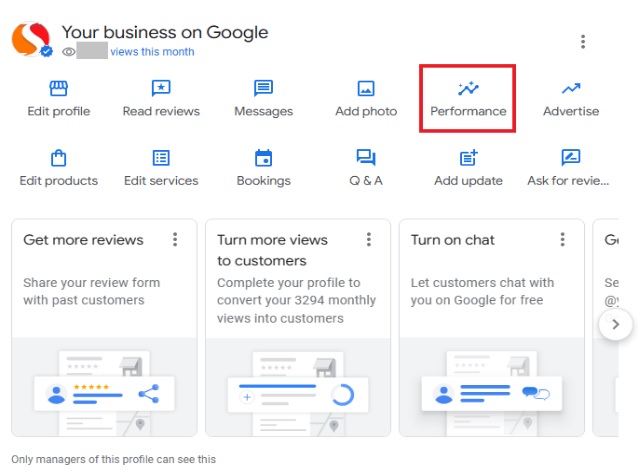640x472 pixels.
Task: Open the Performance sparkline icon
Action: [x=468, y=88]
